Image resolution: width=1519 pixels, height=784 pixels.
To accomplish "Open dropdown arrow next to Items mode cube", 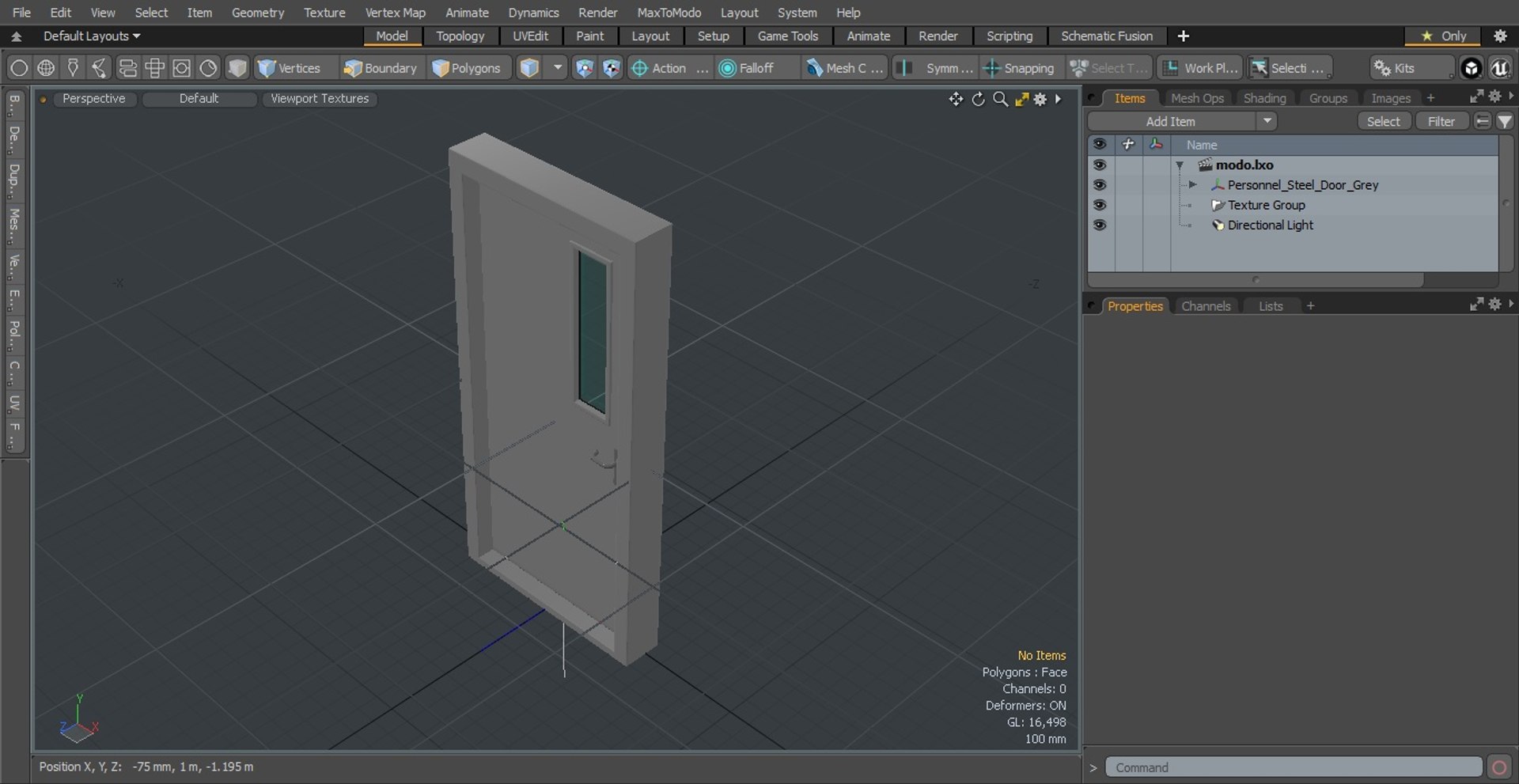I will pos(558,68).
